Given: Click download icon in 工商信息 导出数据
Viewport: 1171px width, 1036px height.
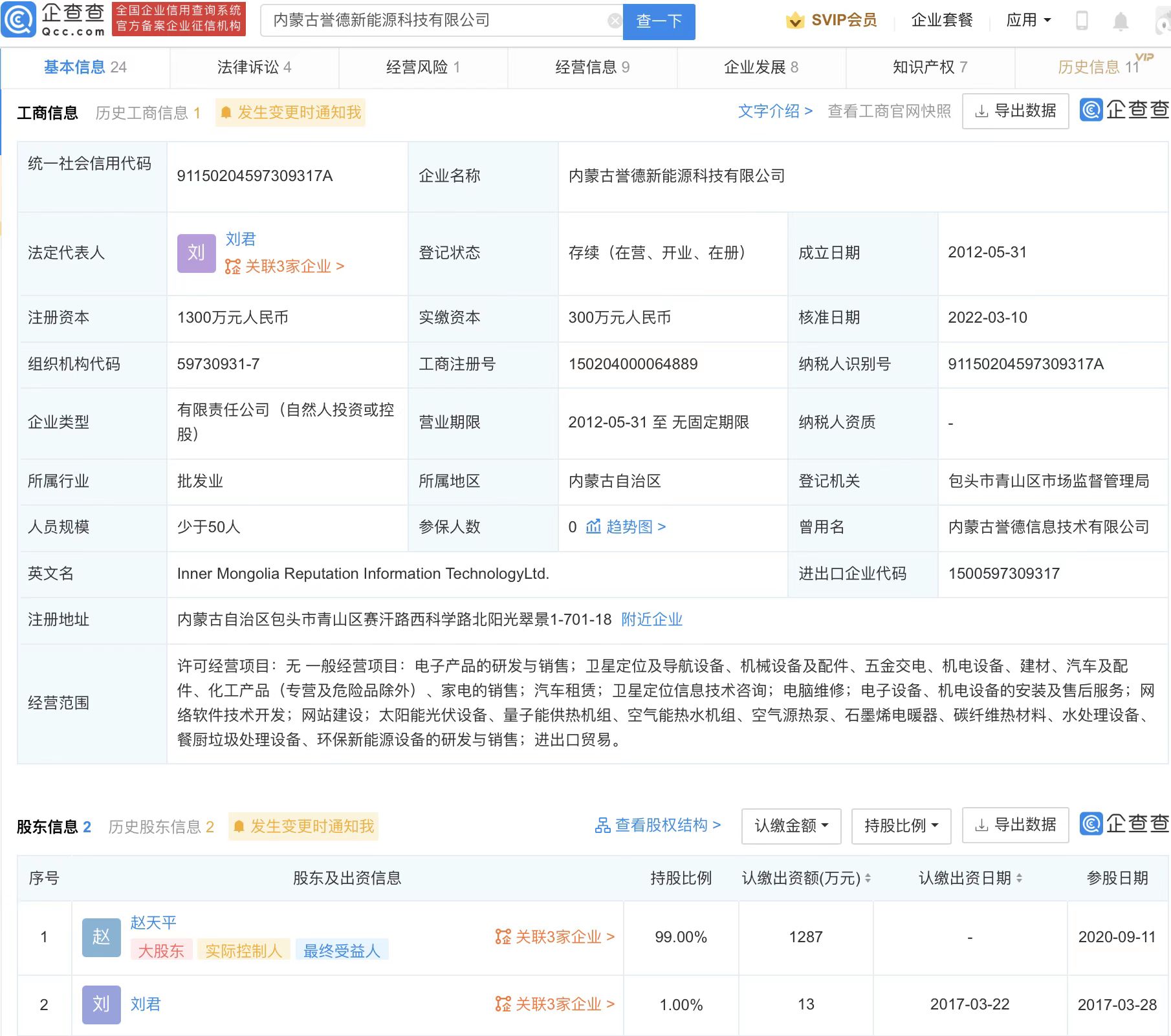Looking at the screenshot, I should pyautogui.click(x=981, y=111).
